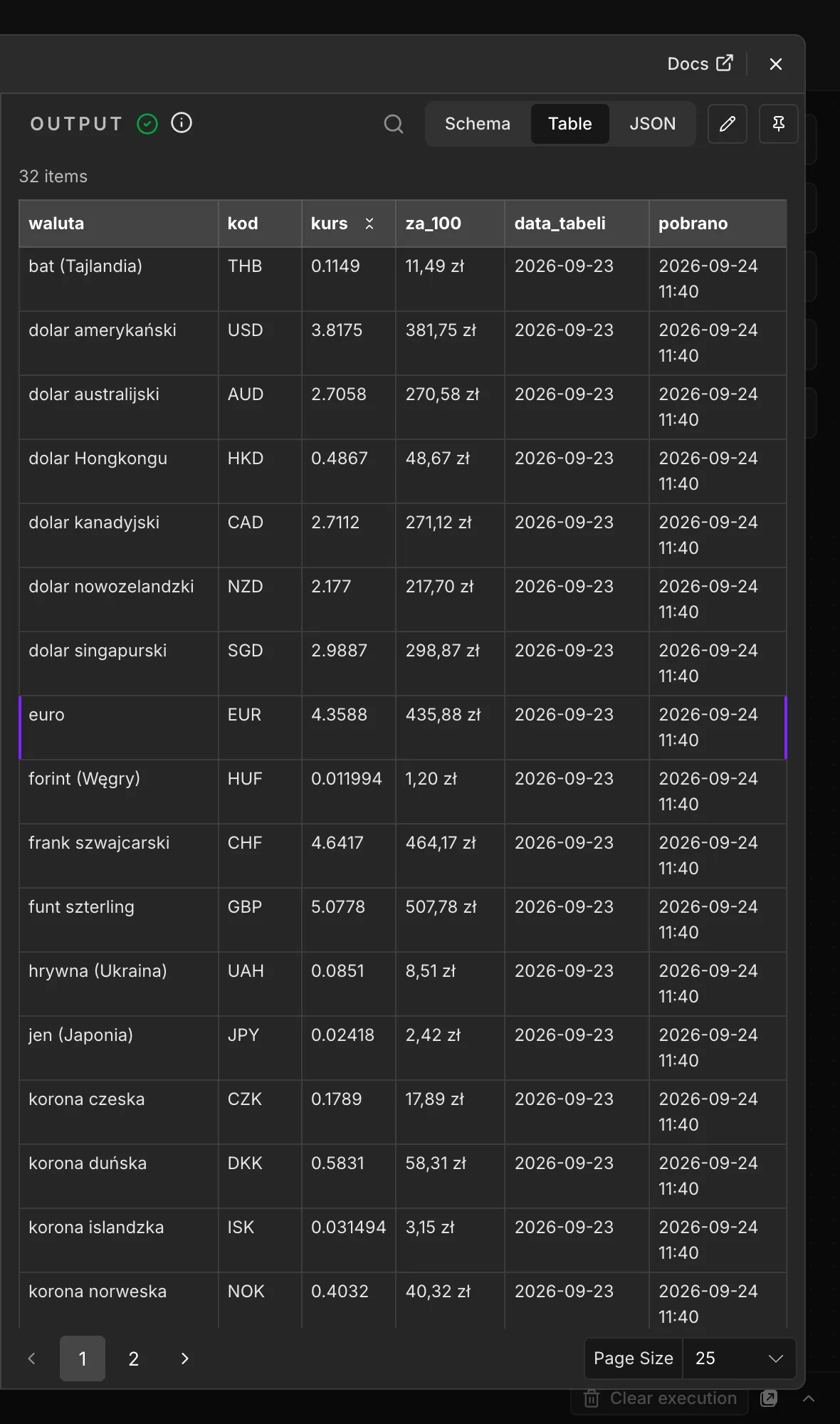The width and height of the screenshot is (840, 1424).
Task: Close the node panel with X
Action: pos(776,64)
